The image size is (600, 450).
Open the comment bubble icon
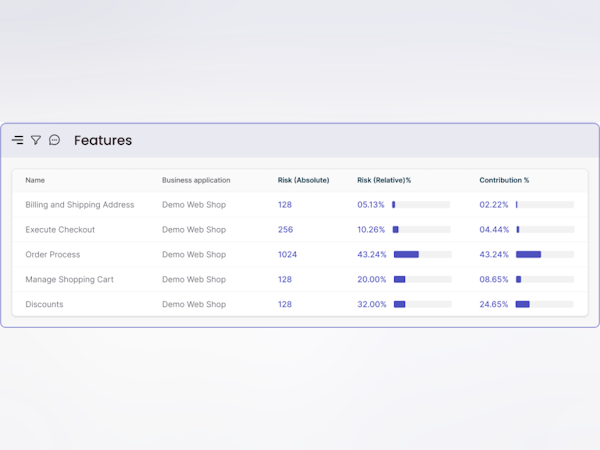point(54,140)
